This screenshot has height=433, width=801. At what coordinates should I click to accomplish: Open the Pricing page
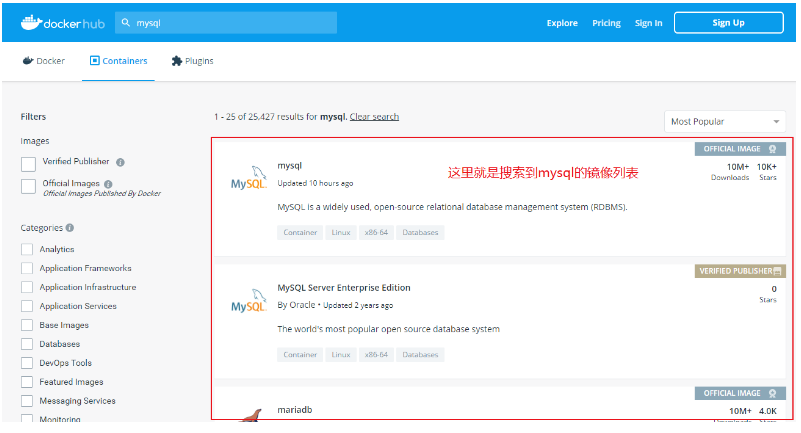pyautogui.click(x=606, y=23)
